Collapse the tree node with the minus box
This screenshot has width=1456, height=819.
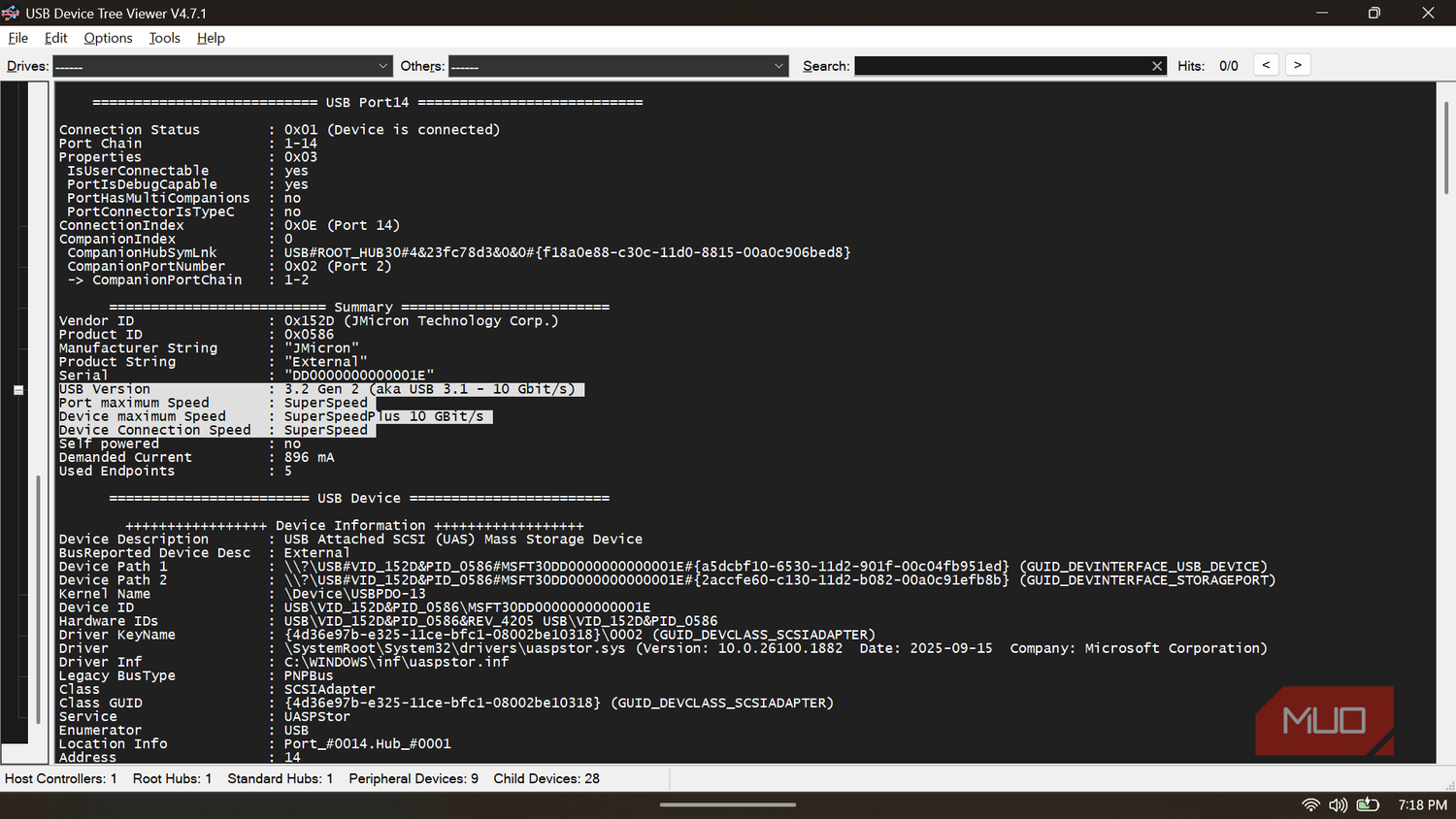pos(18,390)
